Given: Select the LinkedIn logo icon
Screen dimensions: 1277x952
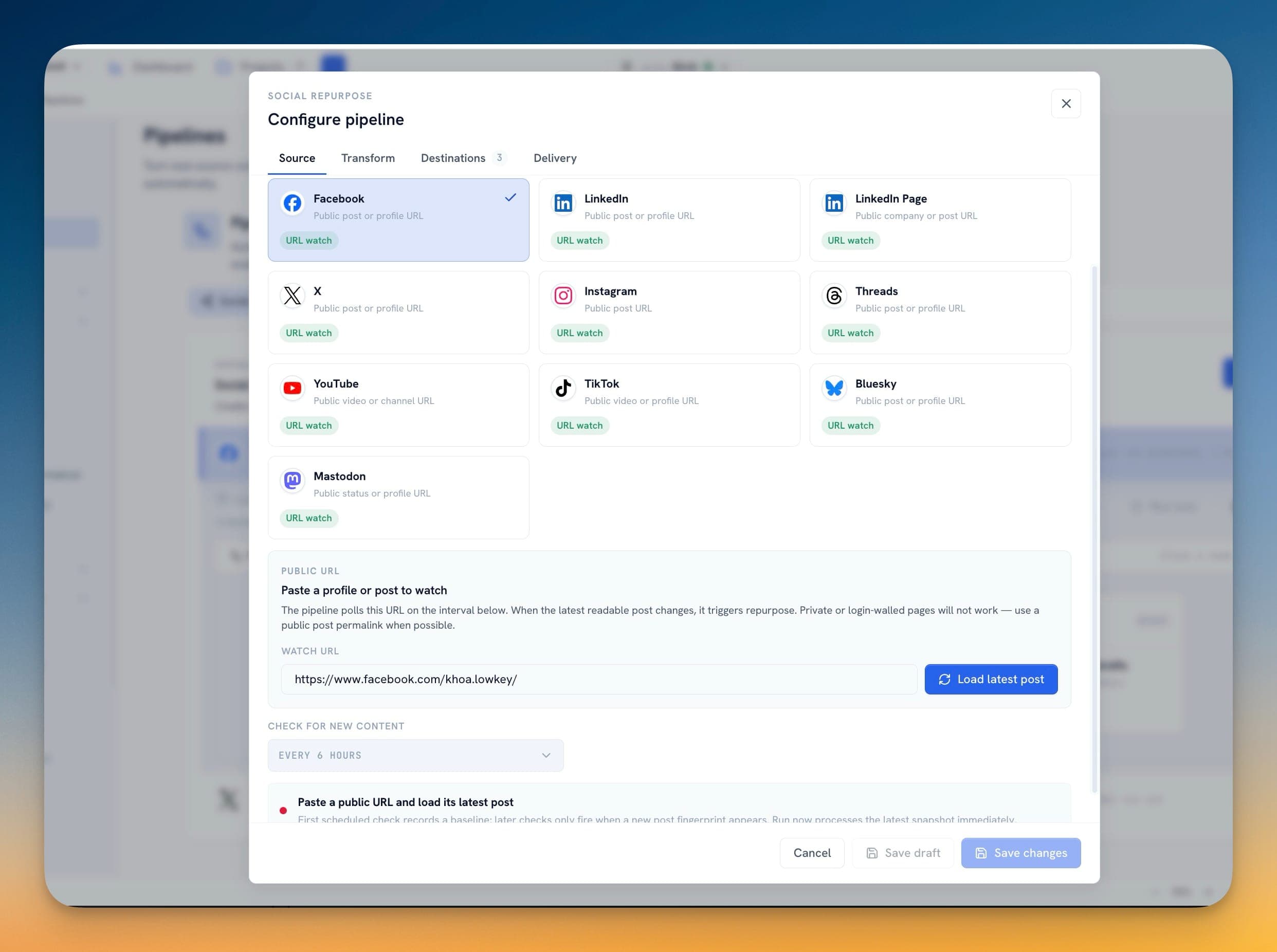Looking at the screenshot, I should point(563,203).
